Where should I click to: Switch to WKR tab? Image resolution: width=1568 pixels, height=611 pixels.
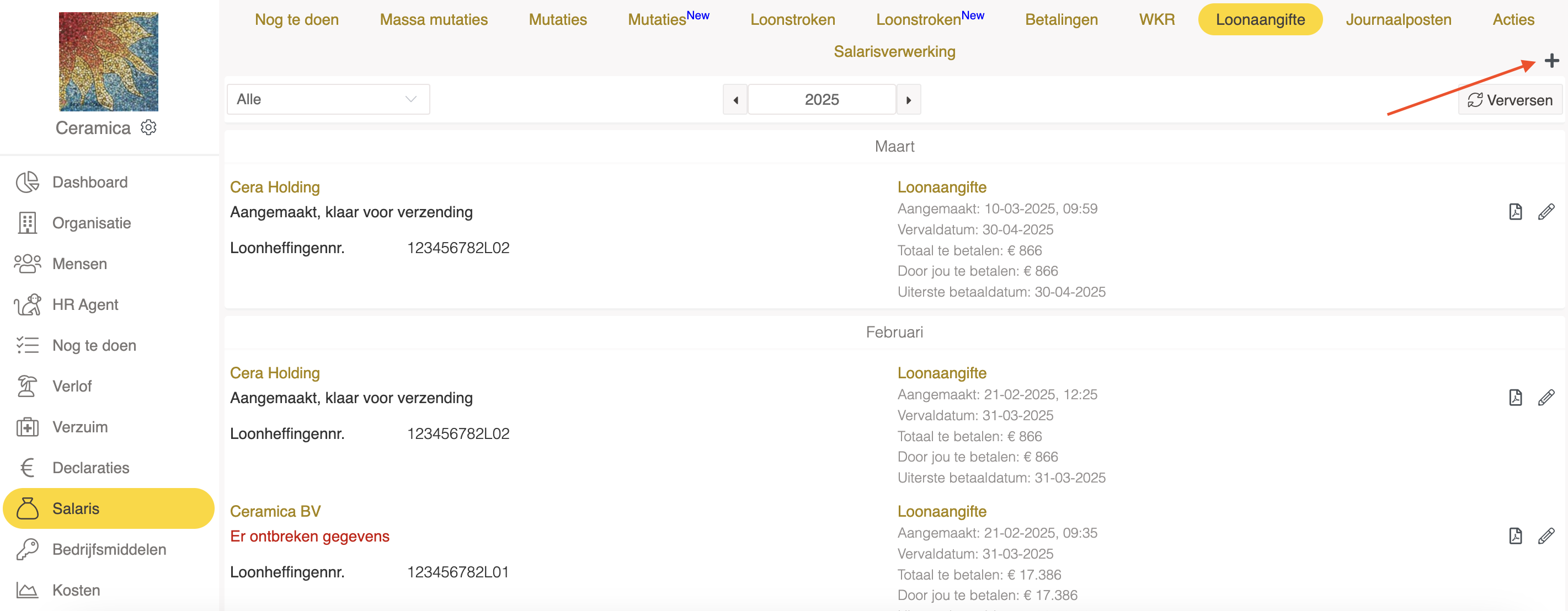click(x=1156, y=19)
